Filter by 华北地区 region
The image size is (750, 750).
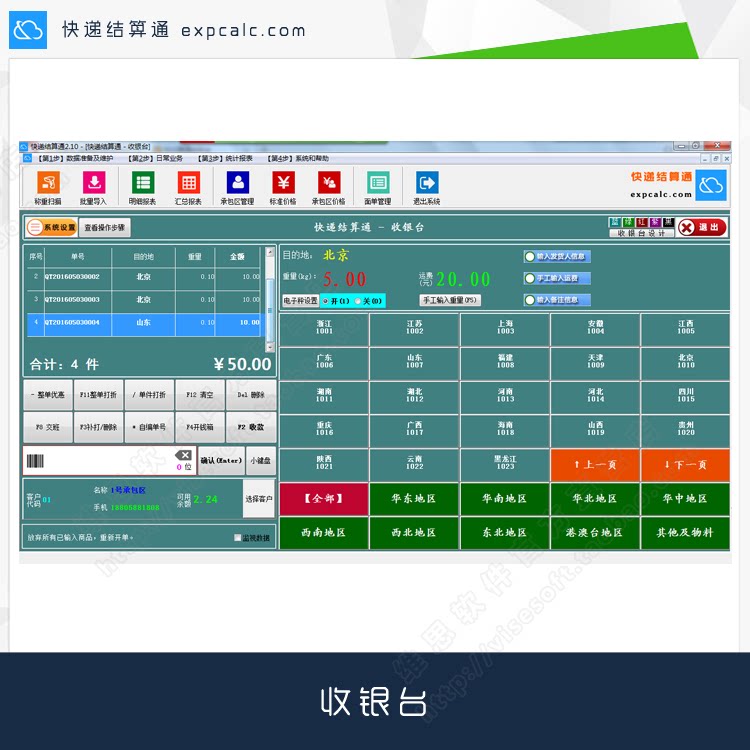(595, 499)
